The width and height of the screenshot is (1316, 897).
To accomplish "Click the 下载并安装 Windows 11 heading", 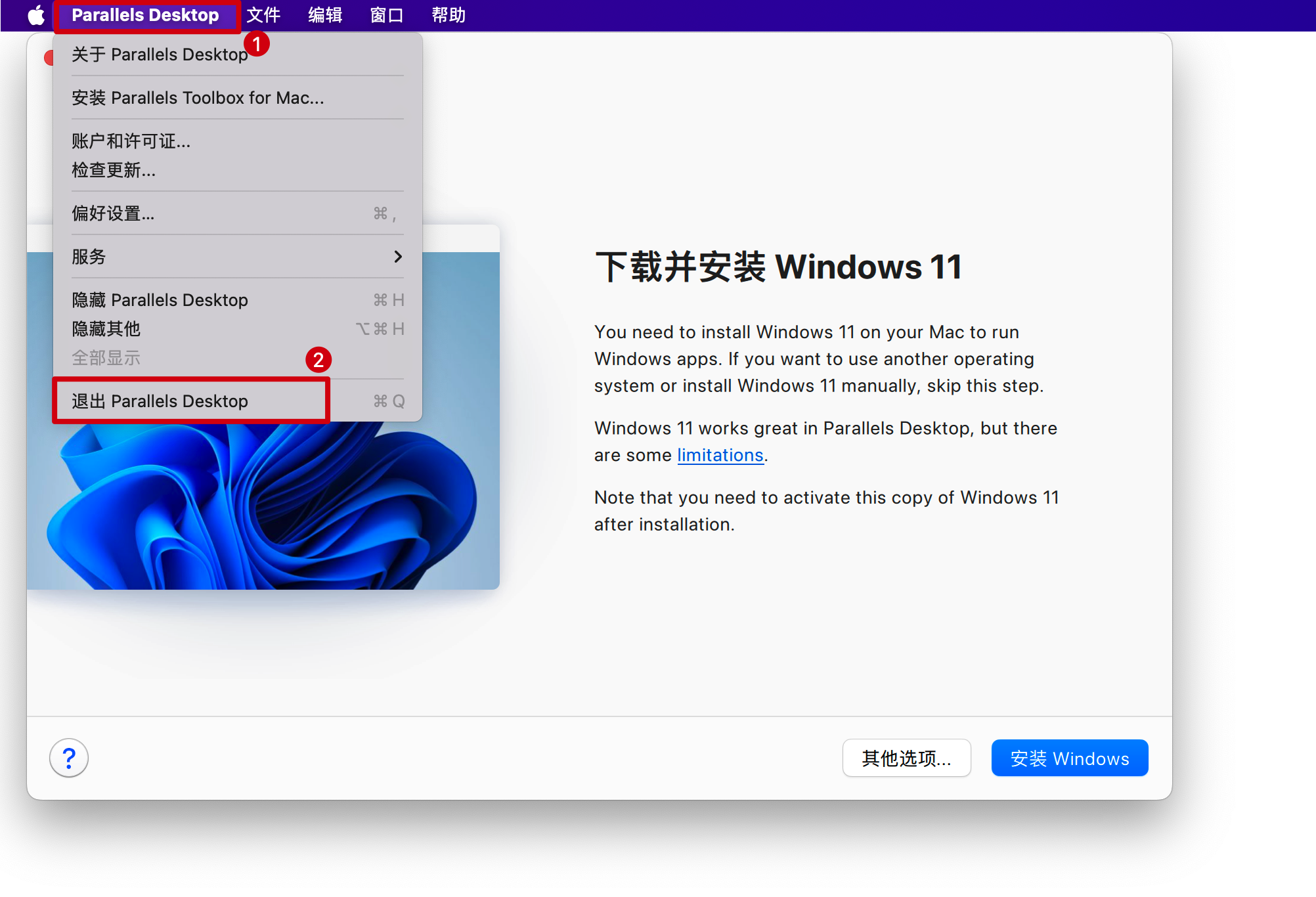I will pos(778,267).
